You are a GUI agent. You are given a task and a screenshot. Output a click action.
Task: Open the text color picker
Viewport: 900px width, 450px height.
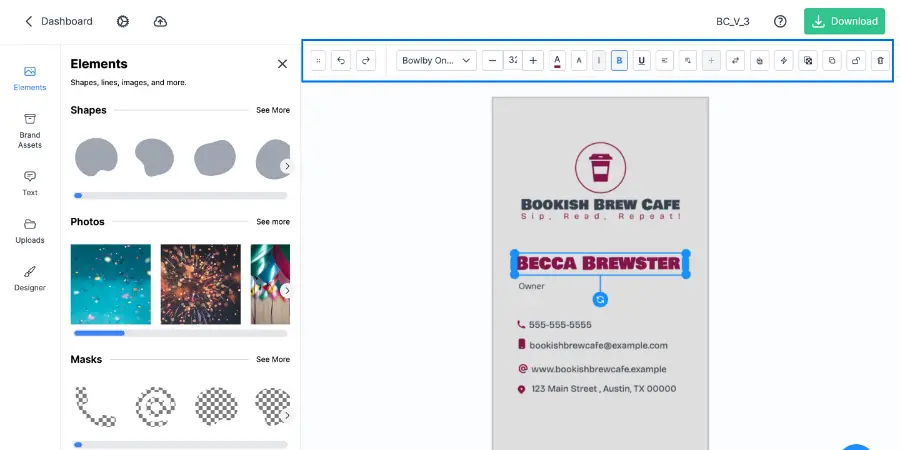pos(557,60)
